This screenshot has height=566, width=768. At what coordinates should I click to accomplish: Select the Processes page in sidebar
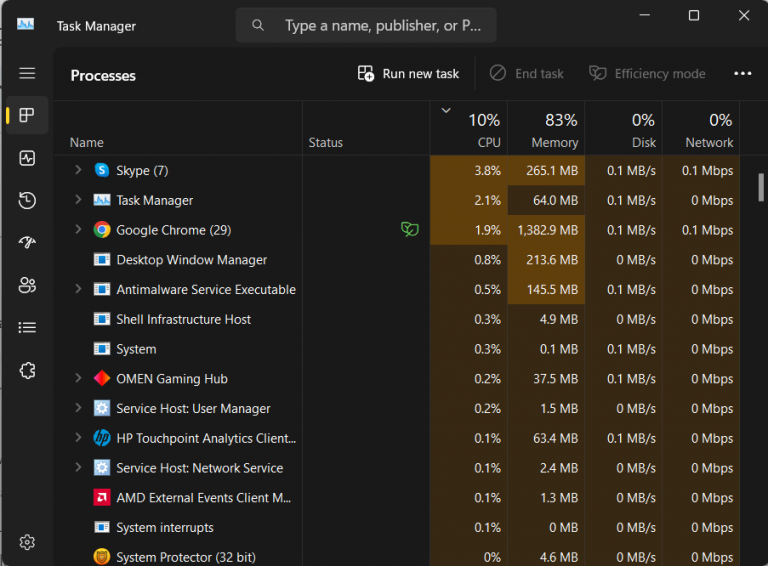(x=27, y=116)
